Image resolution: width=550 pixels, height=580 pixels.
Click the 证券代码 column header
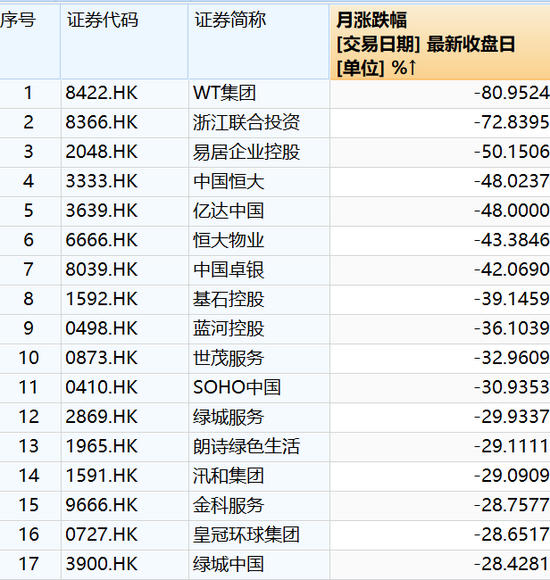[125, 42]
